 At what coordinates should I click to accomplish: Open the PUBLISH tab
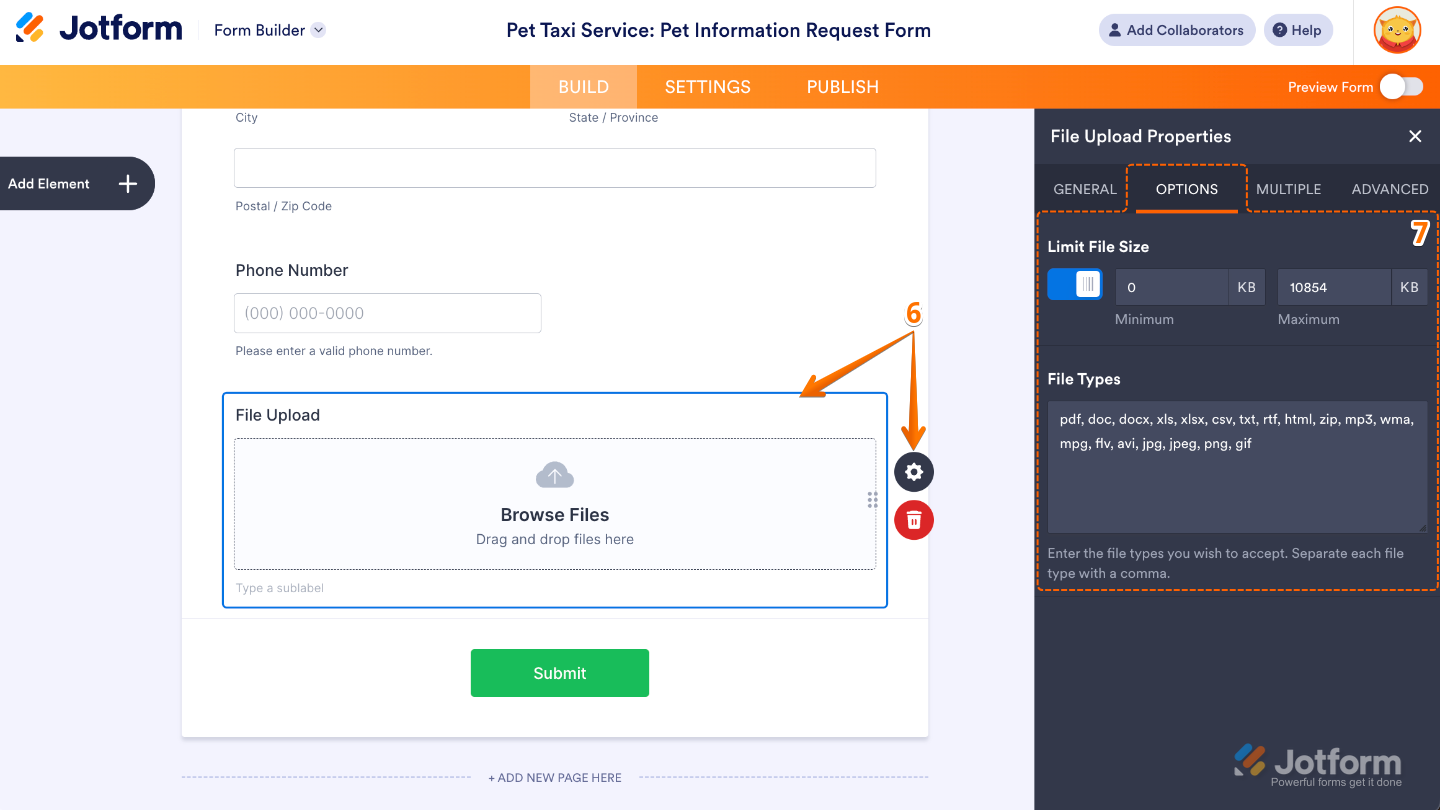tap(842, 87)
